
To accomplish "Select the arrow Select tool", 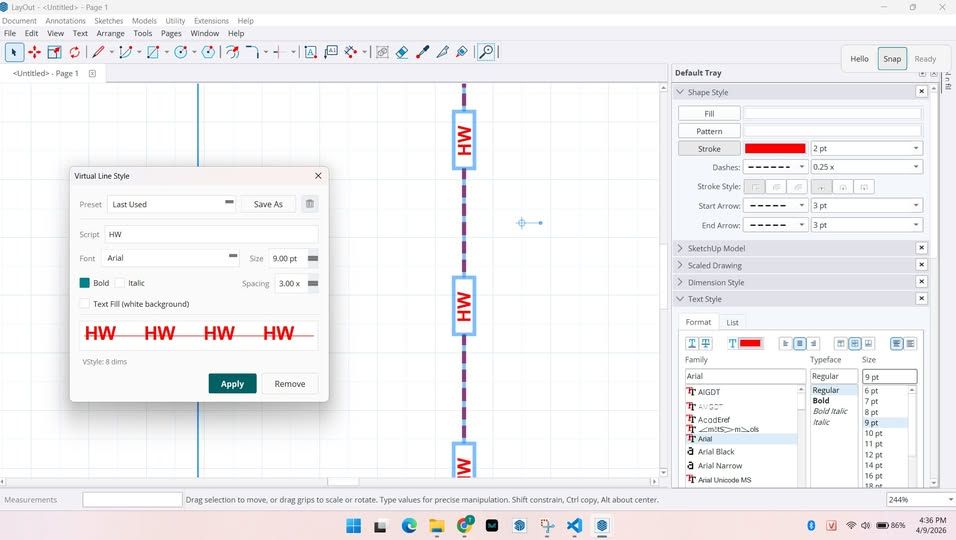I will [x=14, y=52].
